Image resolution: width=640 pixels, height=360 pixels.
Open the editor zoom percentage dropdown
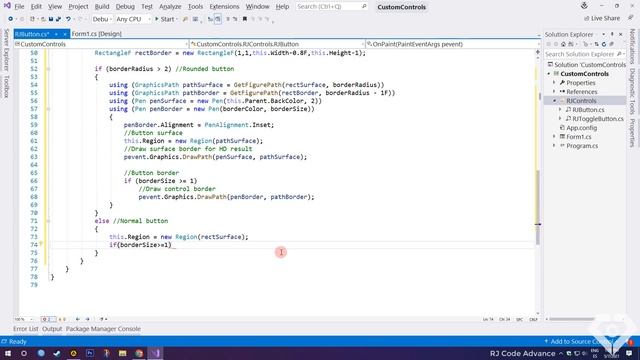tap(24, 319)
